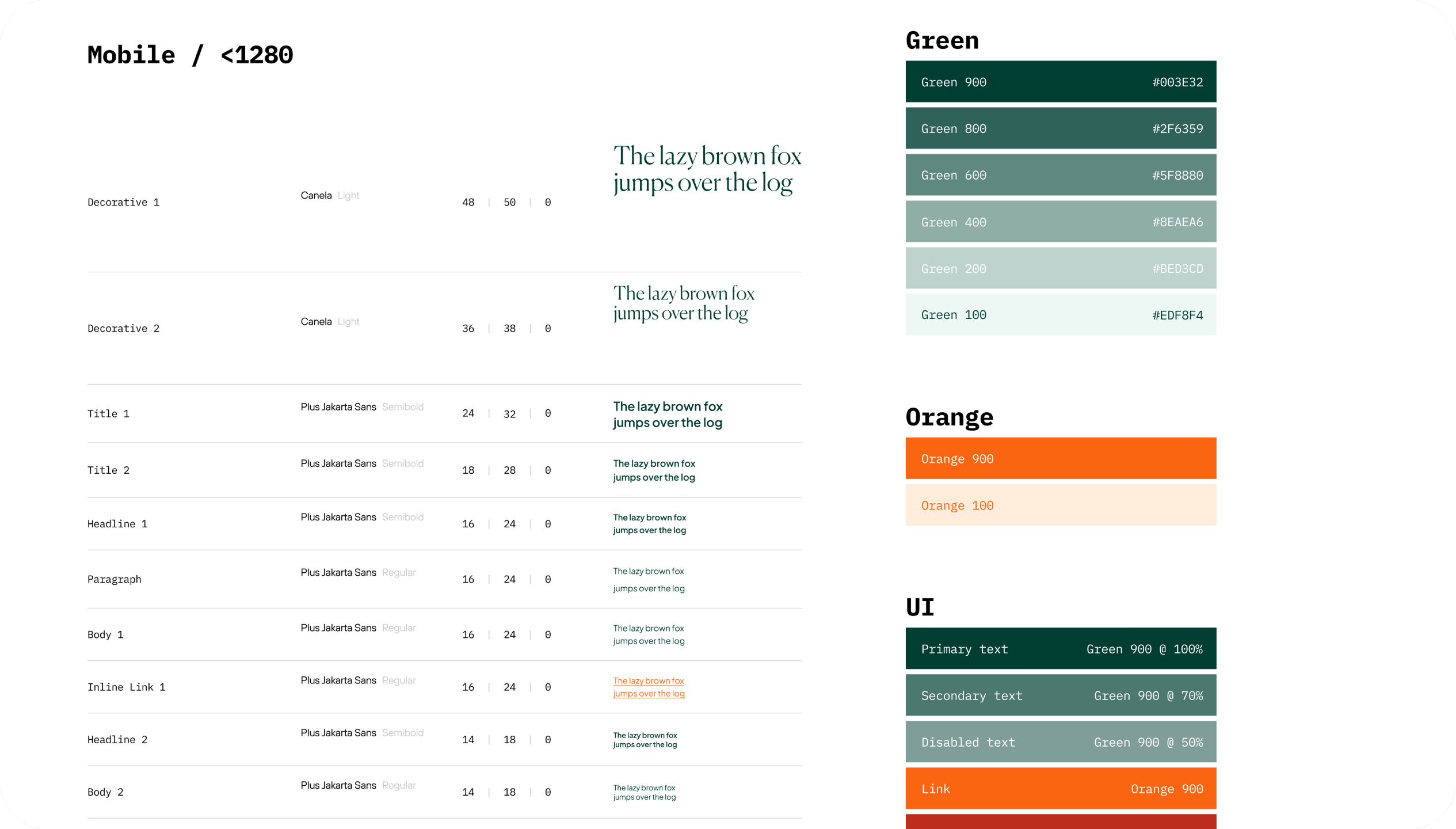Click the Green 200 swatch
Screen dimensions: 1456x829
pyautogui.click(x=1061, y=268)
